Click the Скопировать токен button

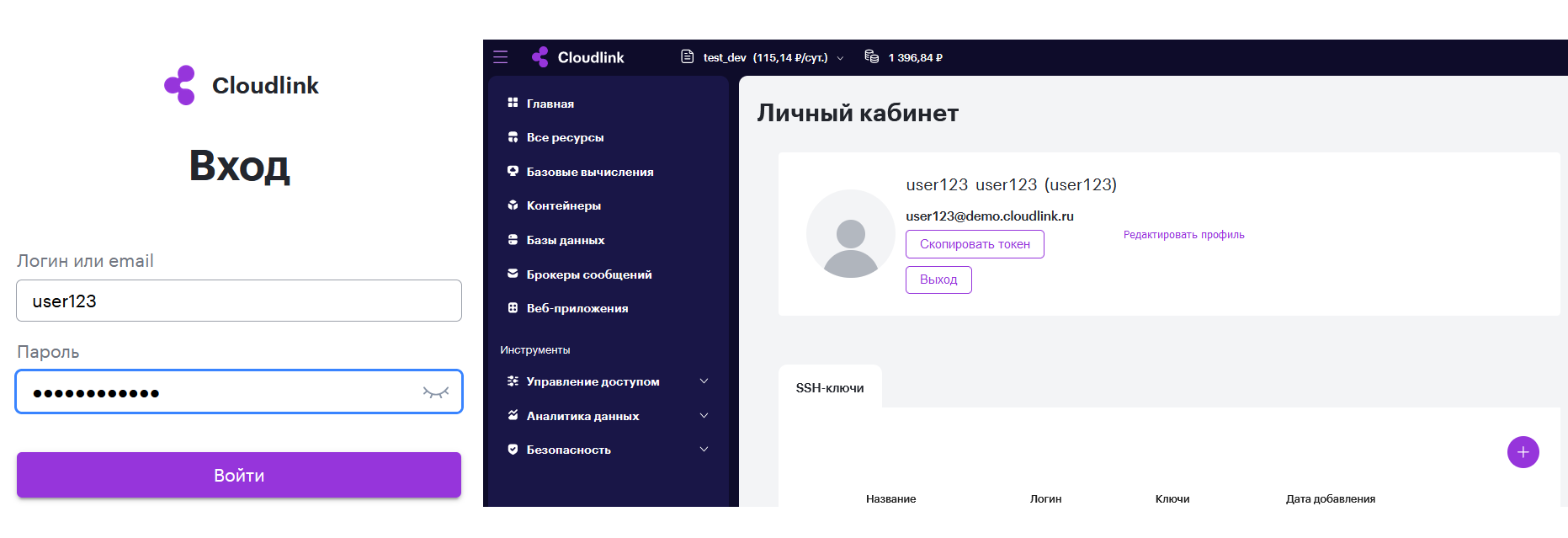pos(975,244)
